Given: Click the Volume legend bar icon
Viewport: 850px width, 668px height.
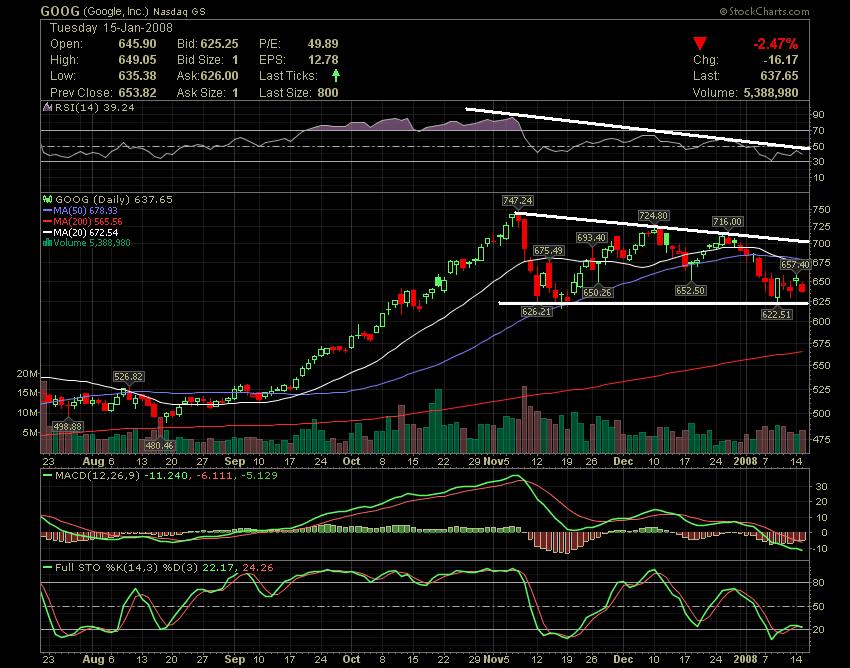Looking at the screenshot, I should [x=48, y=243].
